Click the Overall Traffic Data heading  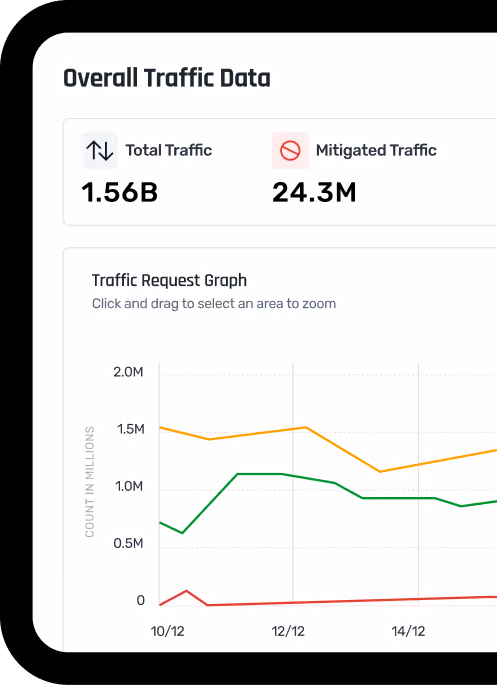point(167,78)
